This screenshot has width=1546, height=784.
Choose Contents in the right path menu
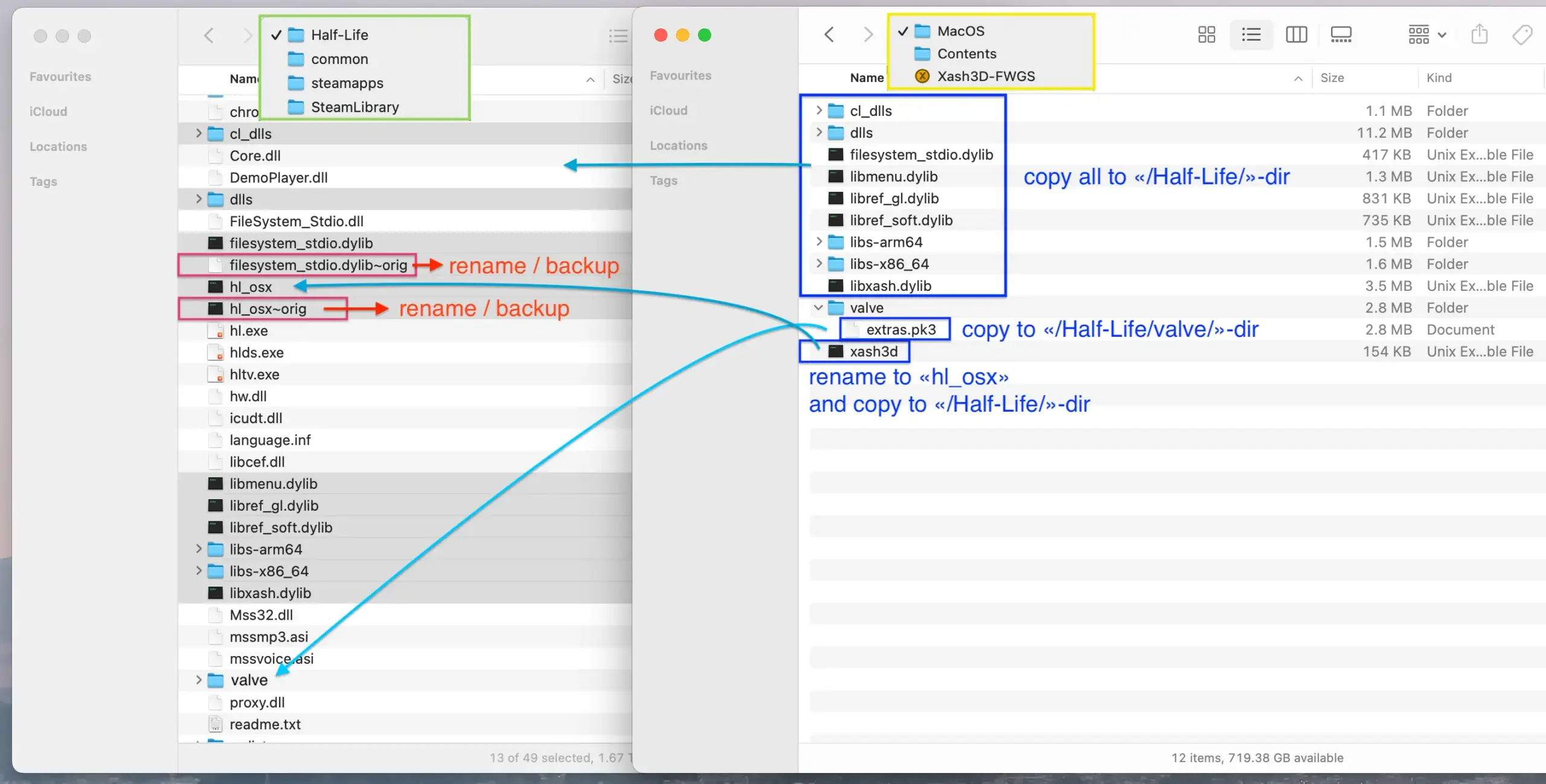point(966,54)
